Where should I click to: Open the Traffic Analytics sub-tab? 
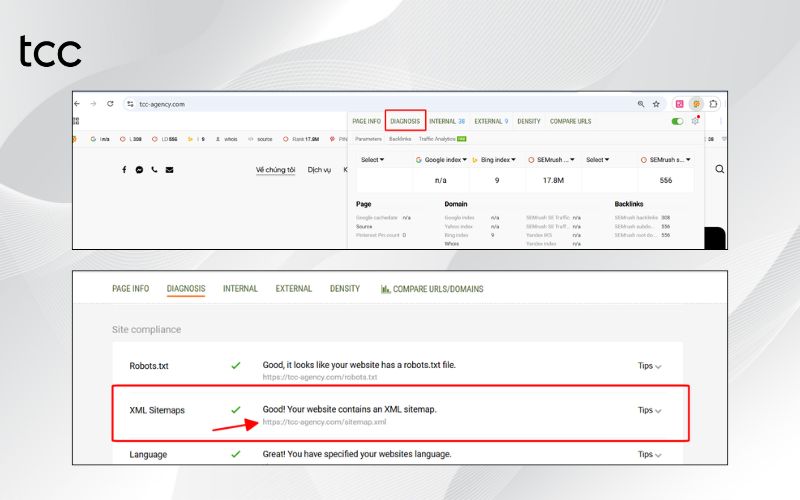[442, 139]
